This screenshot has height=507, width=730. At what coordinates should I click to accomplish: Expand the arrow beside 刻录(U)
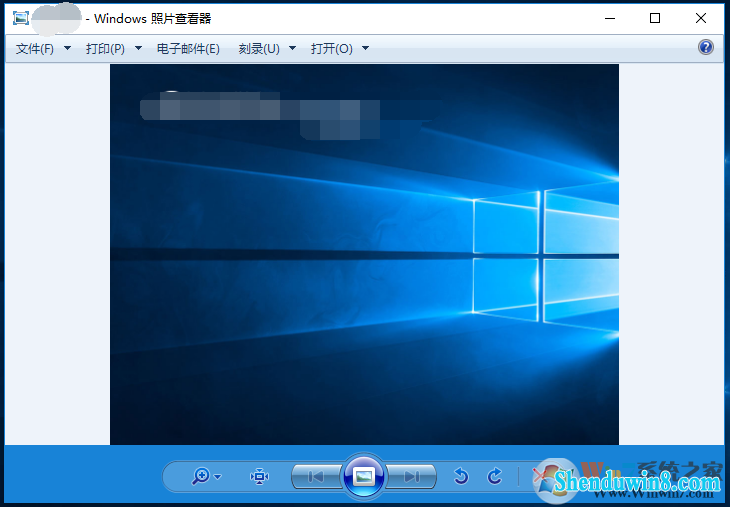point(292,48)
